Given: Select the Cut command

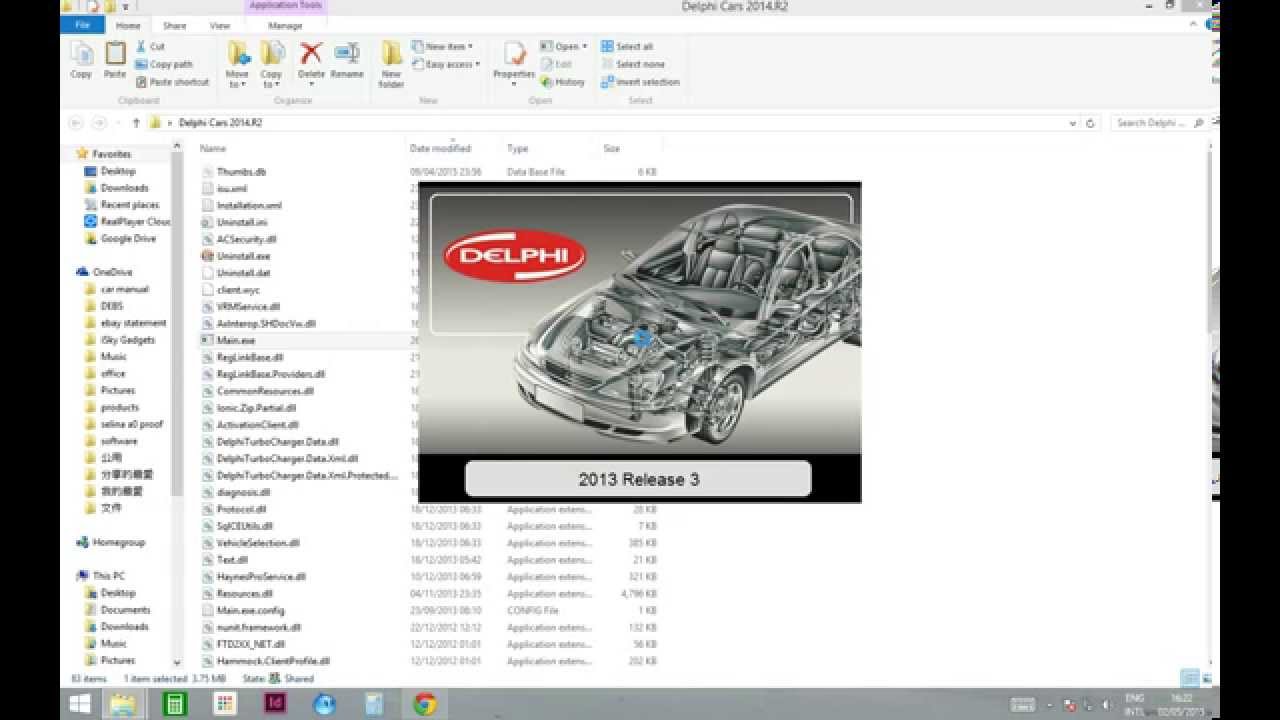Looking at the screenshot, I should (150, 47).
